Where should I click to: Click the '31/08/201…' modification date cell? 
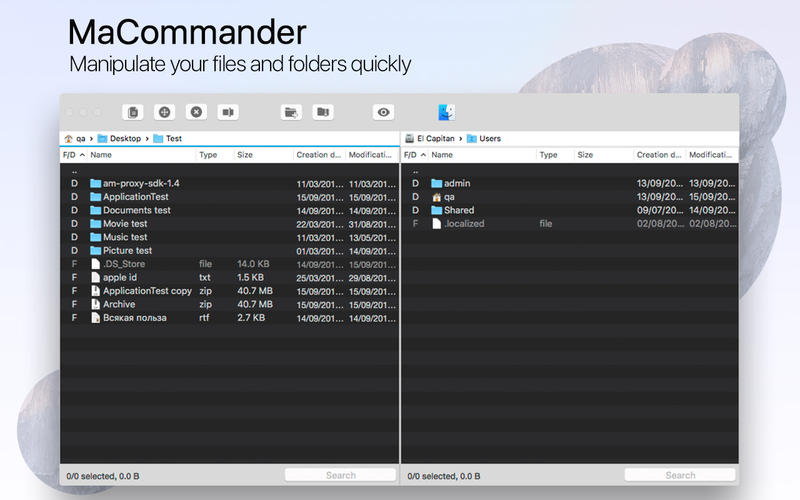[372, 224]
